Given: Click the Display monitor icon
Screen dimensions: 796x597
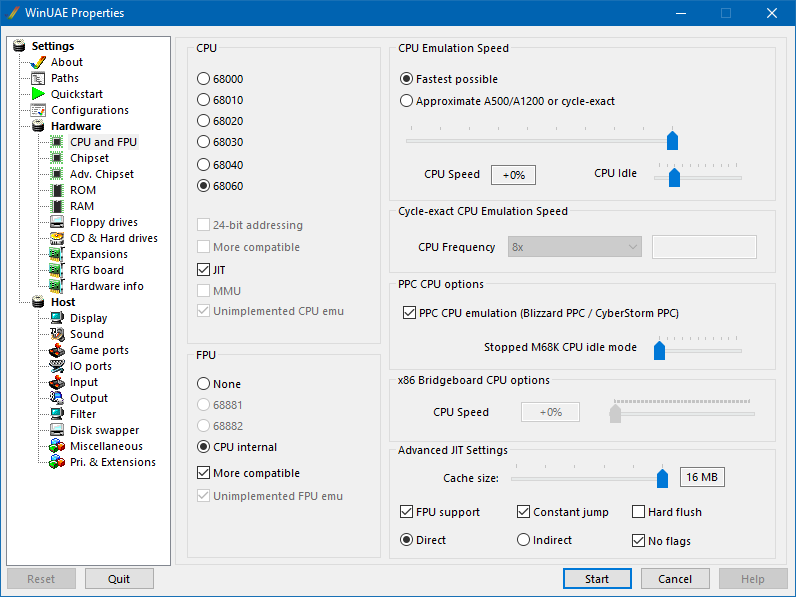Looking at the screenshot, I should coord(57,318).
